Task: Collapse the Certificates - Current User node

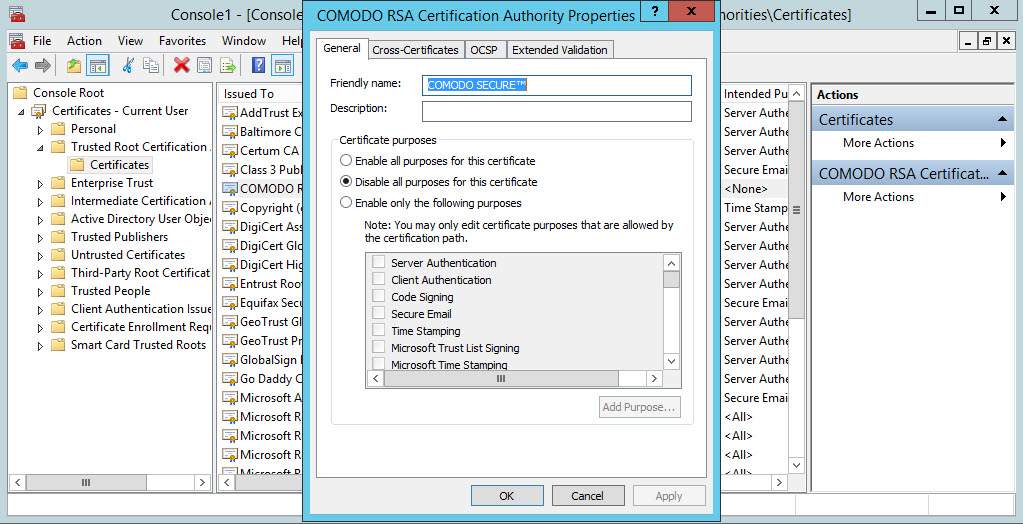Action: pyautogui.click(x=22, y=112)
